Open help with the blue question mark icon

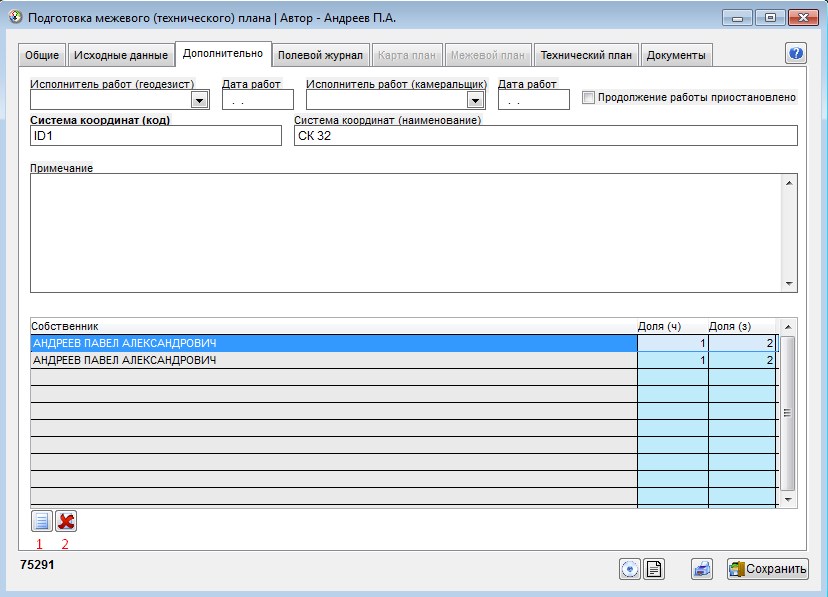click(x=795, y=53)
